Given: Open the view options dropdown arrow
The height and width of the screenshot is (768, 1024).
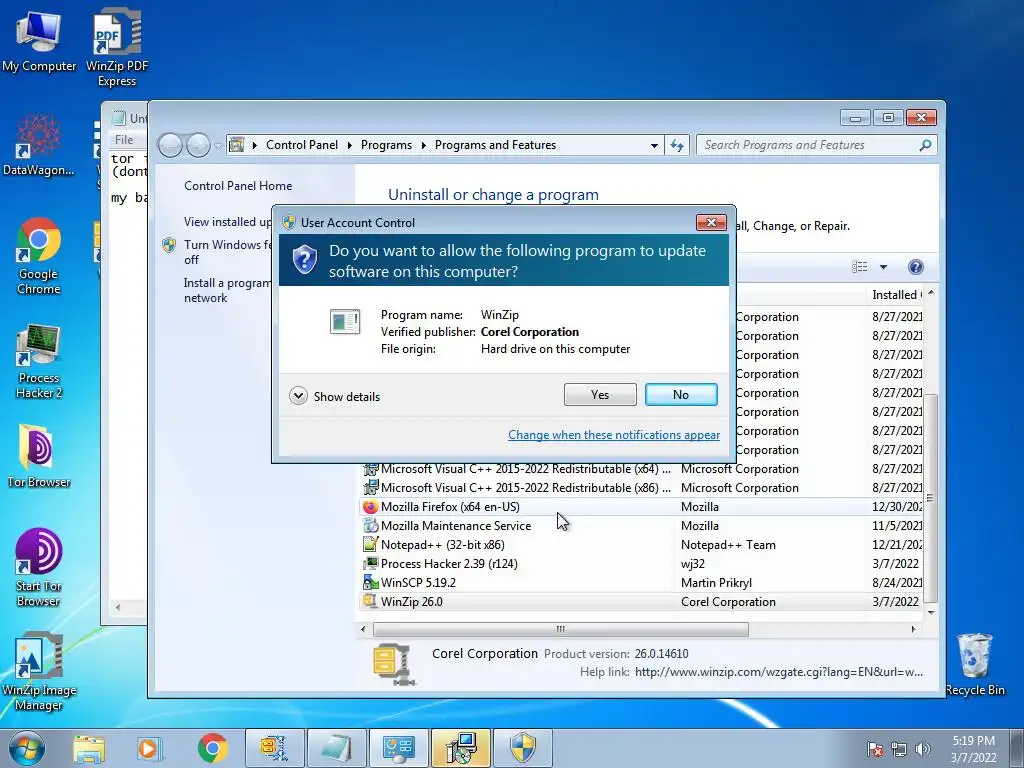Looking at the screenshot, I should 883,267.
